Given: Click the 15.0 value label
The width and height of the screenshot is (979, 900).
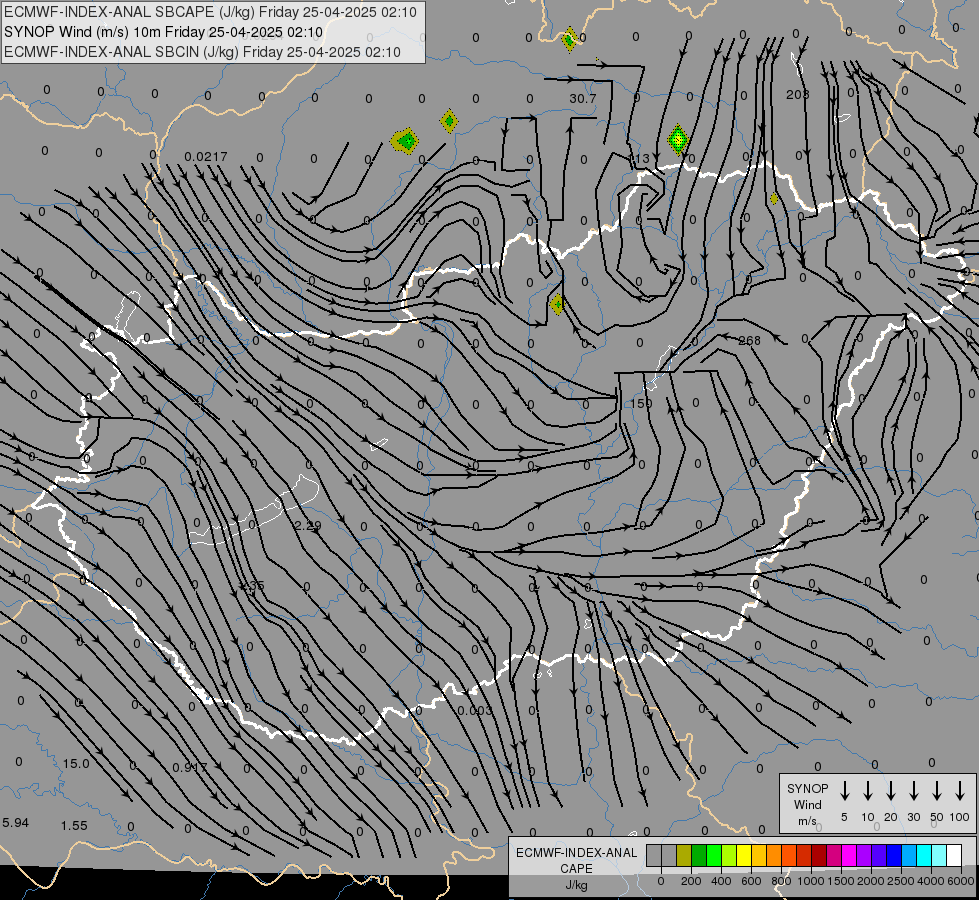Looking at the screenshot, I should [x=76, y=764].
